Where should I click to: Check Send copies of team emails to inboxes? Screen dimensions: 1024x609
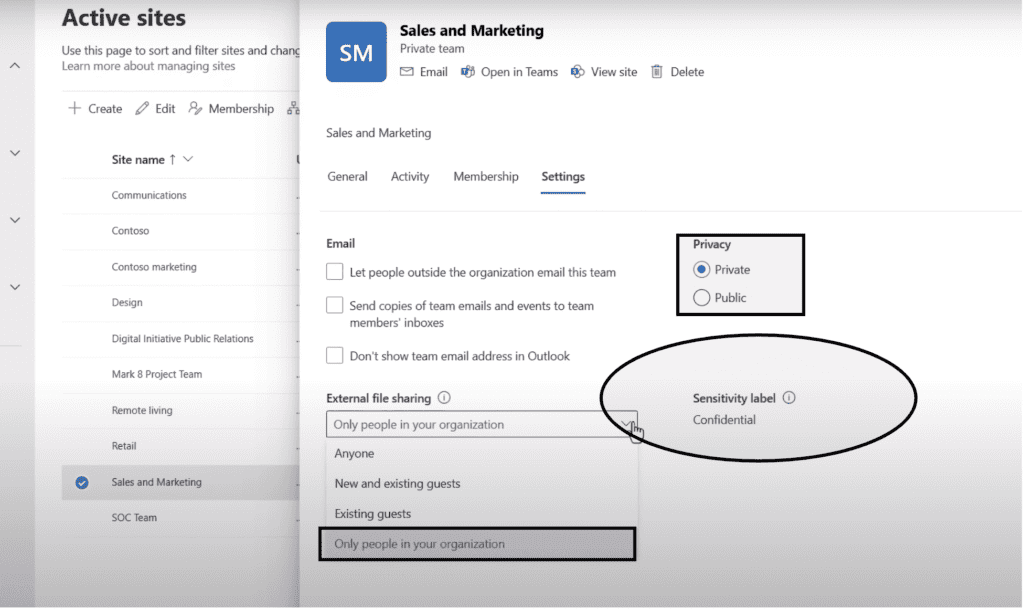334,305
